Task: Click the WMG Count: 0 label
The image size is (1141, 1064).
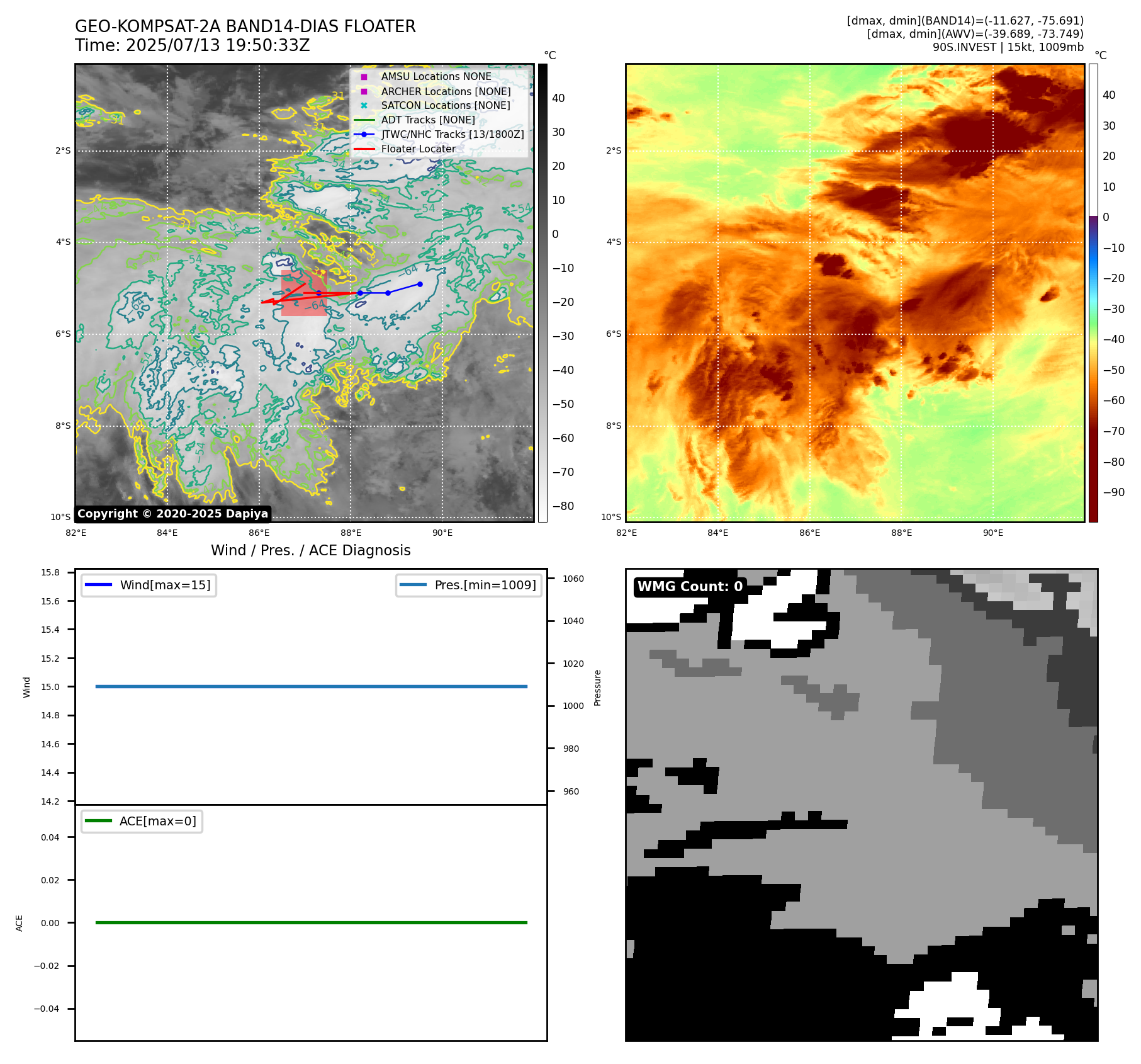Action: (690, 587)
